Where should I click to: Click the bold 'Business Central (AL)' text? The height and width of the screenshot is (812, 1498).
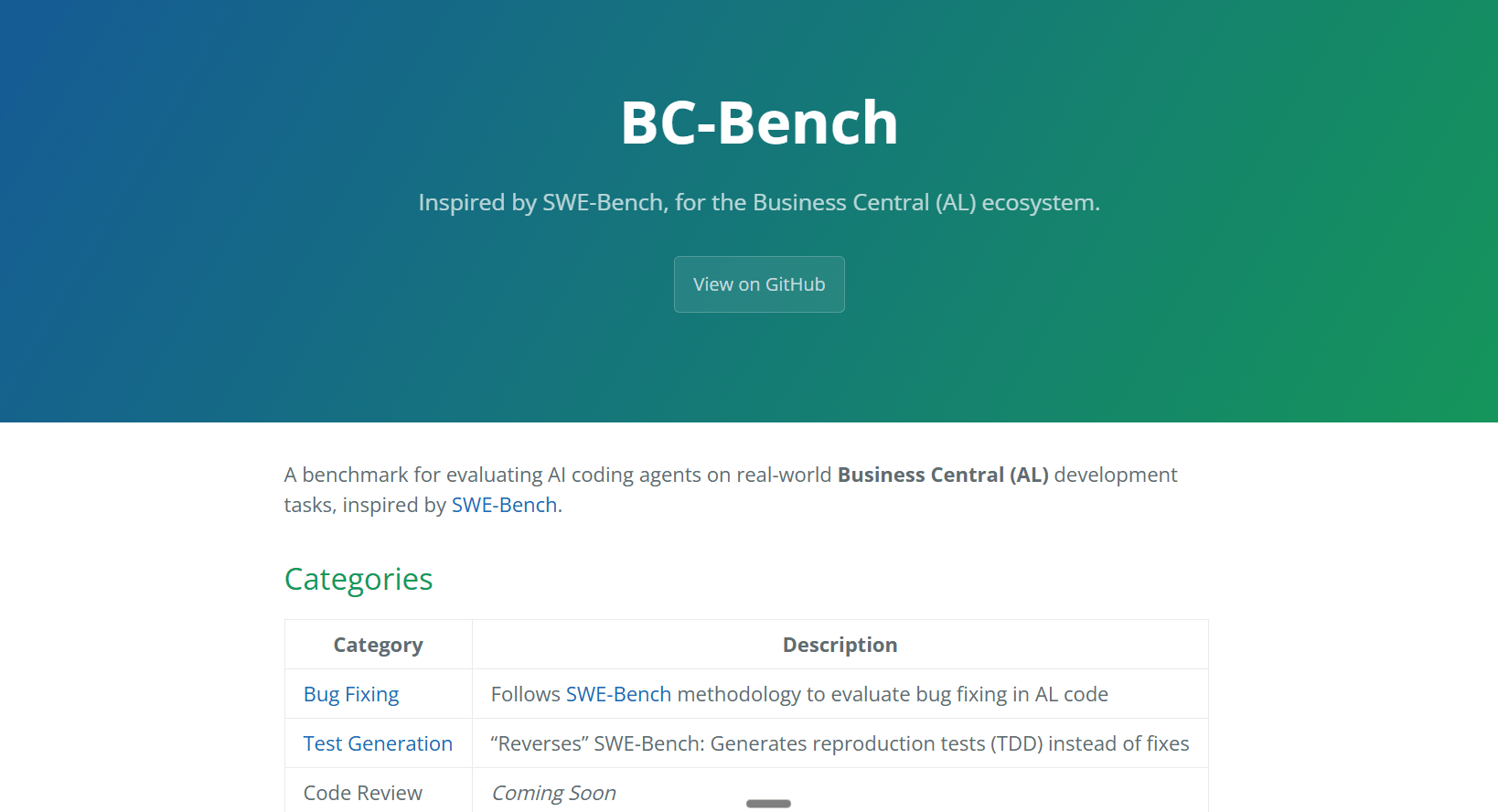(x=943, y=475)
